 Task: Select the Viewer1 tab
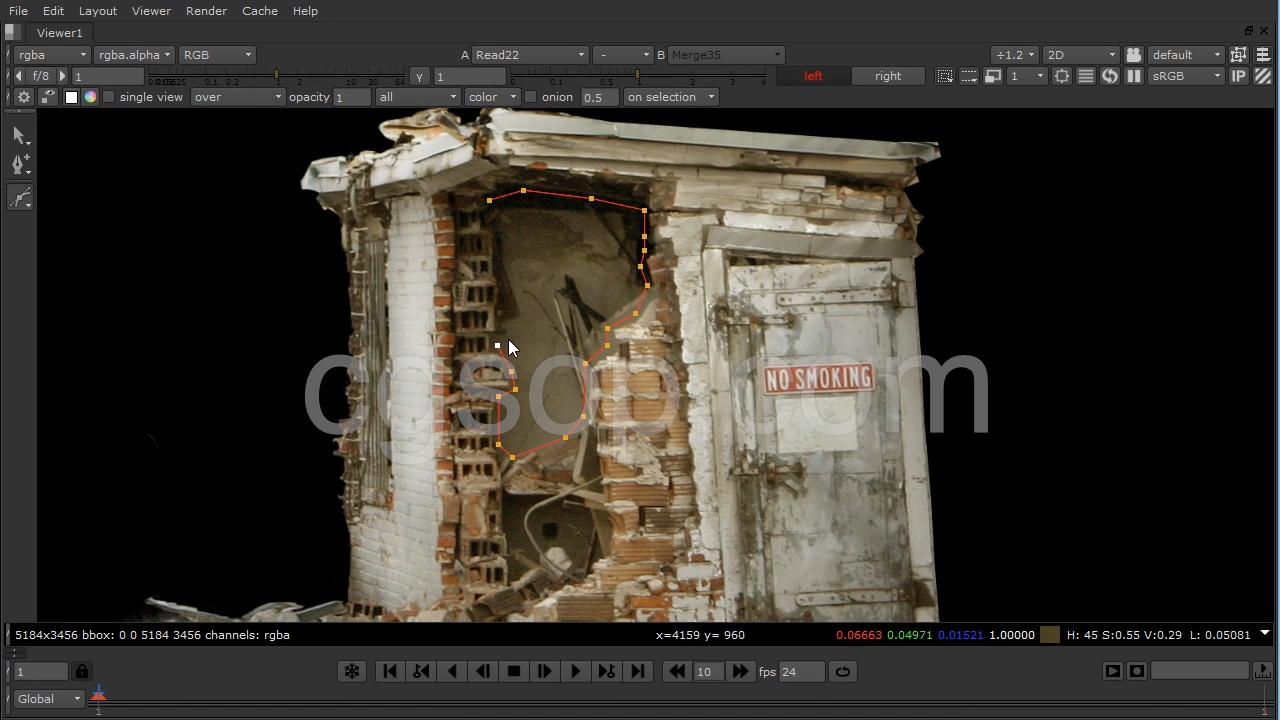[60, 33]
